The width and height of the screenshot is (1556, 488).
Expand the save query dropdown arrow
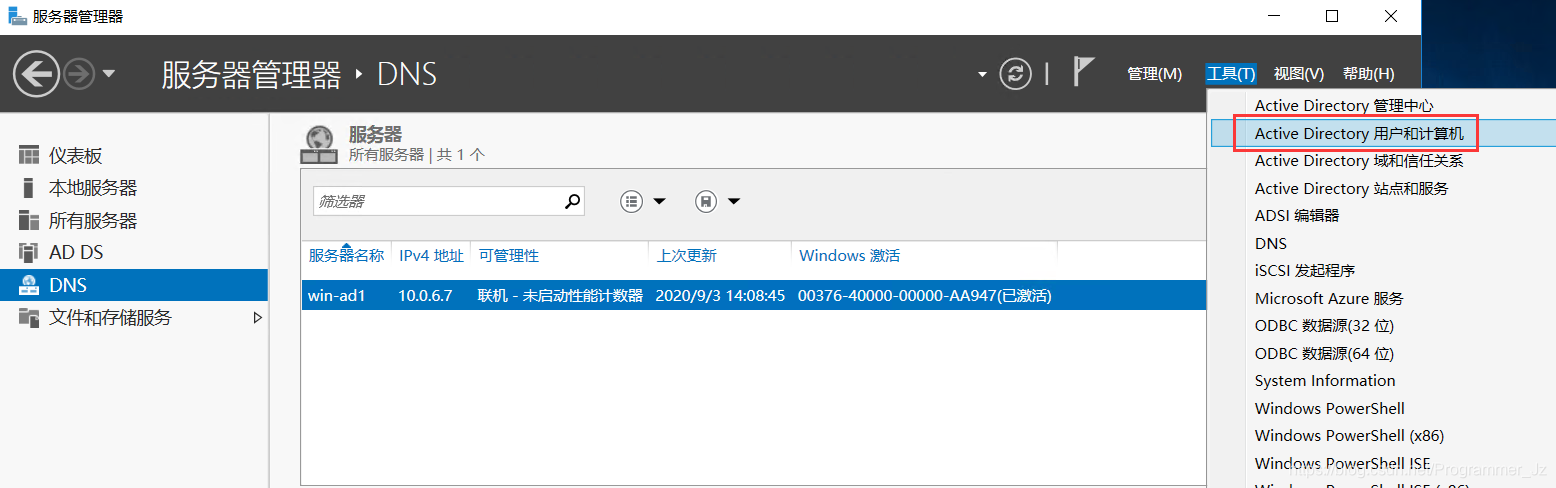(734, 201)
